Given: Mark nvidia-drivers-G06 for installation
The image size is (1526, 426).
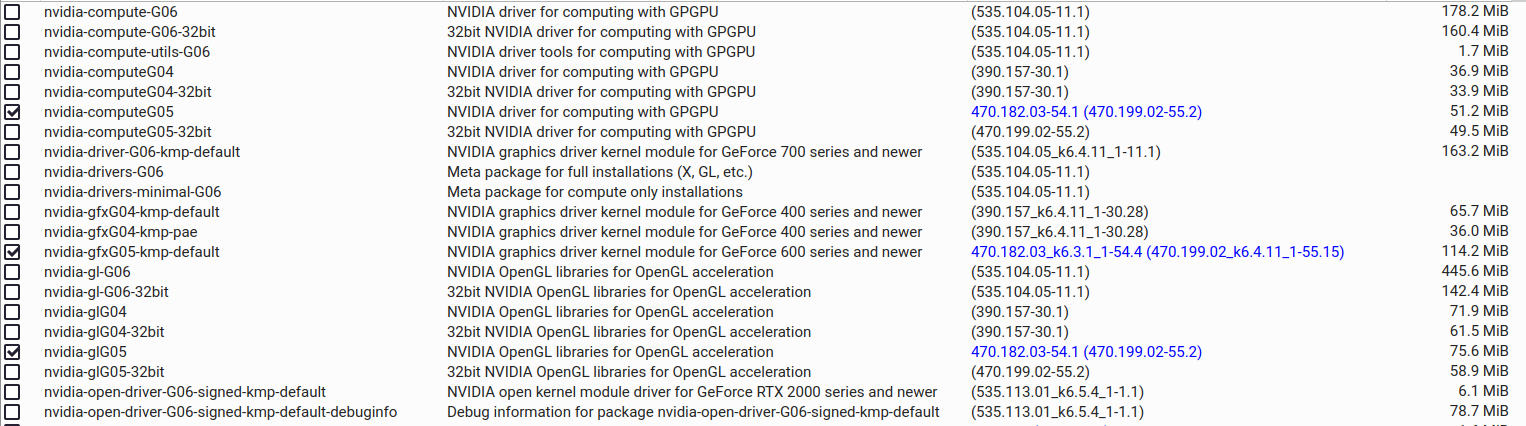Looking at the screenshot, I should [x=12, y=172].
